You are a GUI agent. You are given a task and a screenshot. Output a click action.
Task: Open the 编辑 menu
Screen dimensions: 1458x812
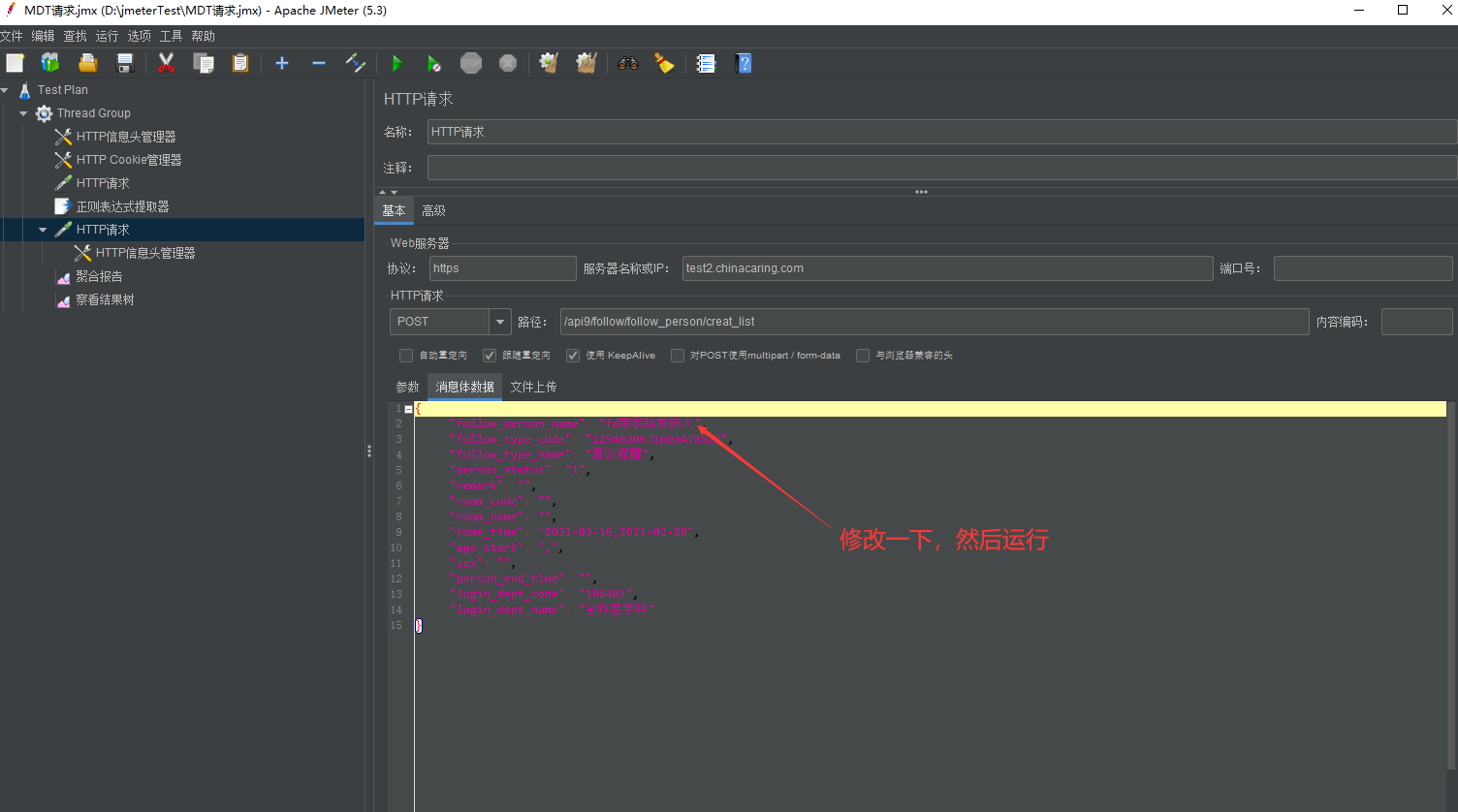coord(44,36)
